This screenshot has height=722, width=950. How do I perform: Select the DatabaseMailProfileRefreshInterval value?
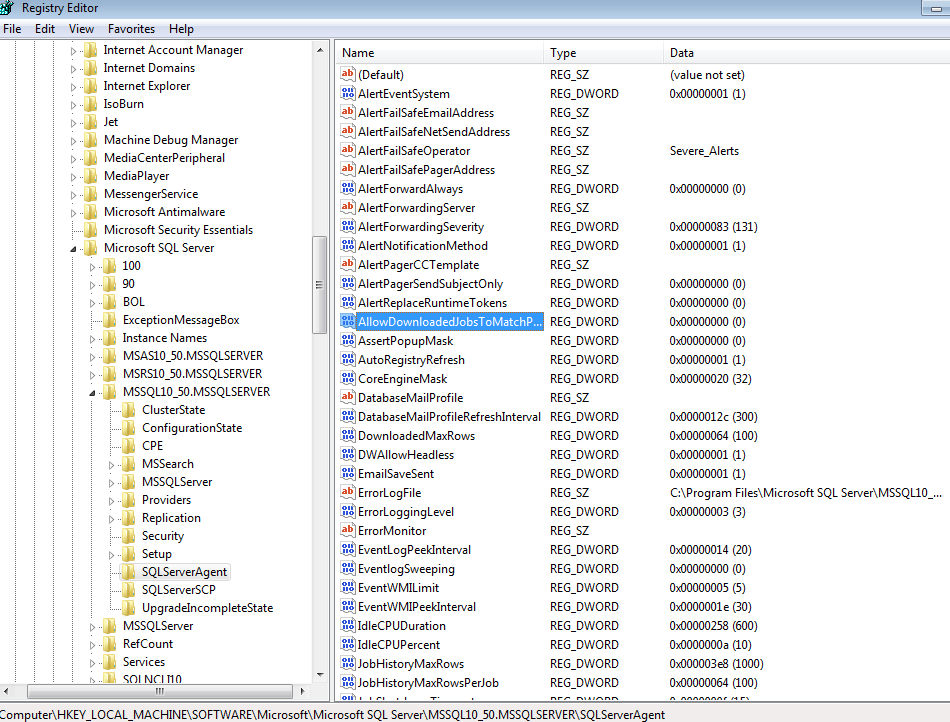tap(449, 417)
